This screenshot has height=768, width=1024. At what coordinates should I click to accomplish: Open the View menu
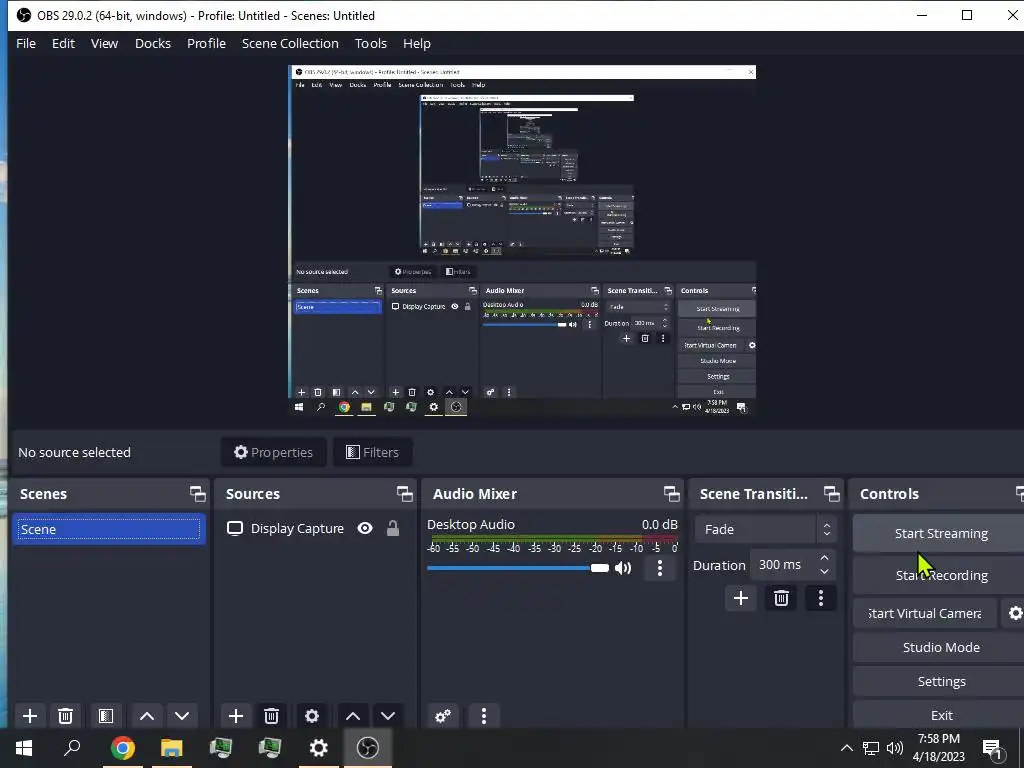[104, 44]
